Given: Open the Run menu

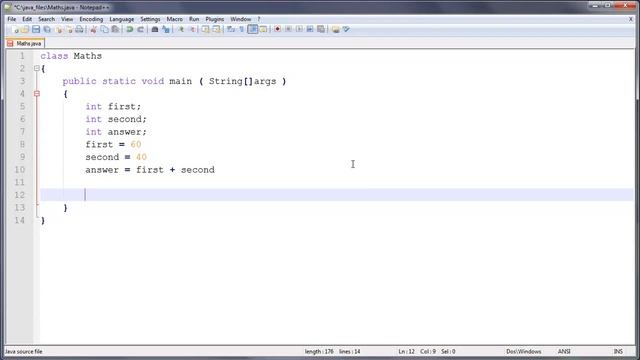Looking at the screenshot, I should [194, 19].
